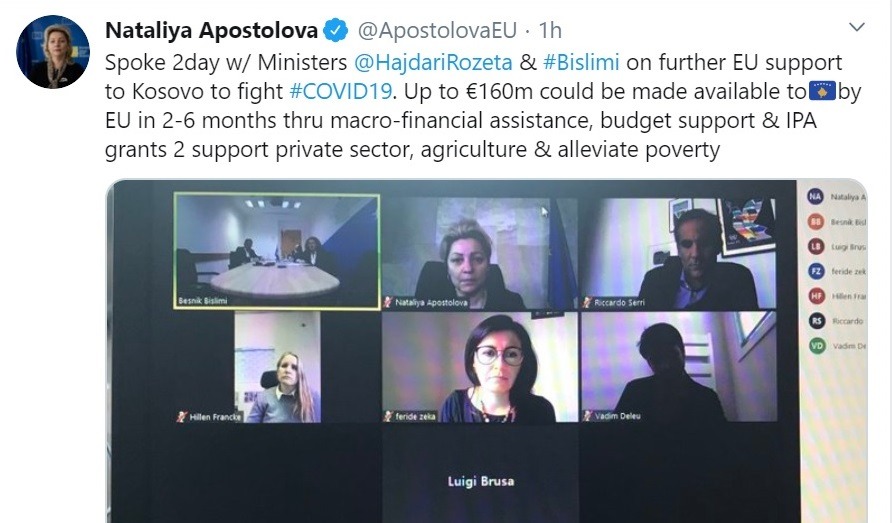This screenshot has width=892, height=523.
Task: Click the Nataliya Apostolova display name
Action: [x=211, y=30]
